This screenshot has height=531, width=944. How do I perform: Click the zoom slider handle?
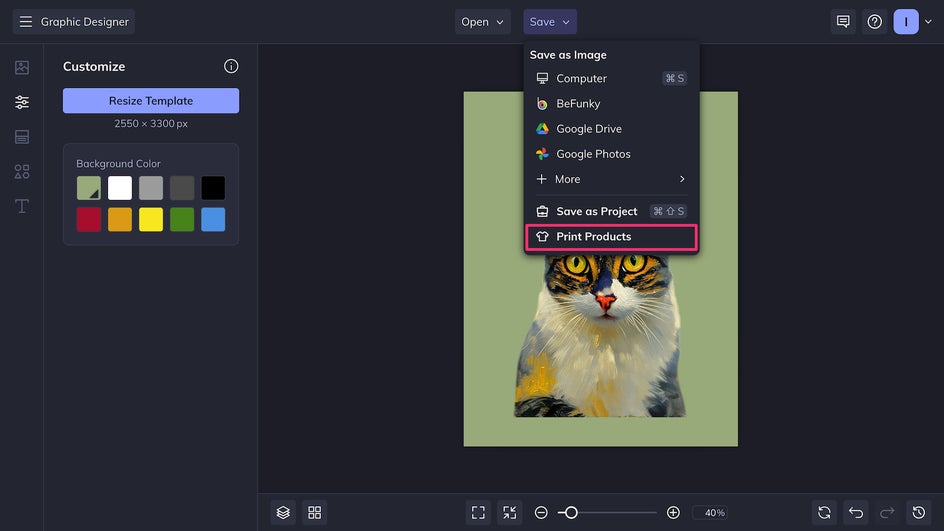coord(571,512)
